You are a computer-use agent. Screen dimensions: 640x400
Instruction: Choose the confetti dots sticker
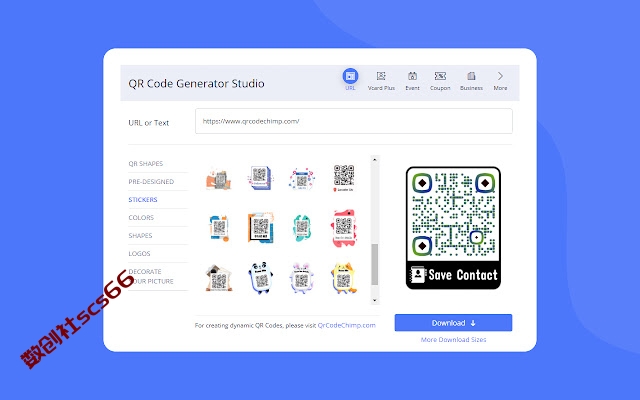point(302,179)
